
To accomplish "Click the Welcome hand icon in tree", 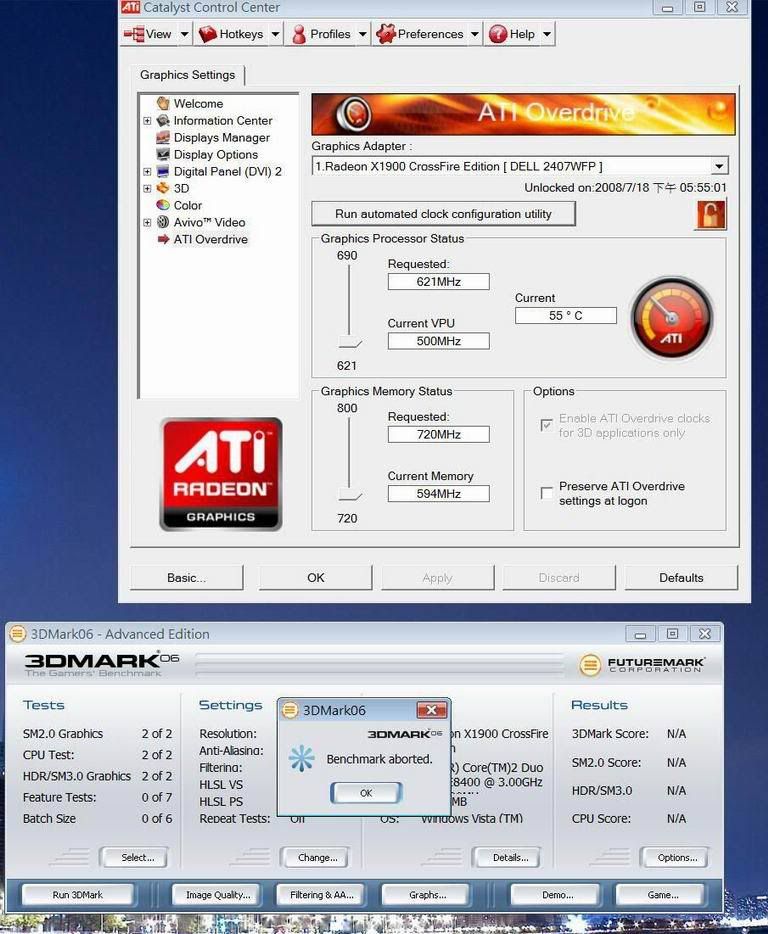I will pos(162,103).
